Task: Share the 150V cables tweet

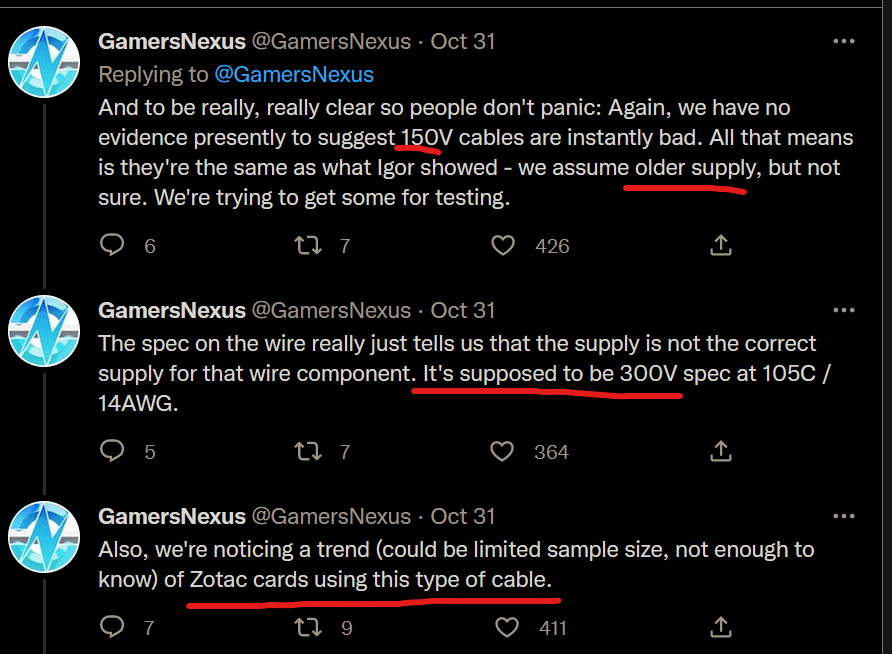Action: coord(720,245)
